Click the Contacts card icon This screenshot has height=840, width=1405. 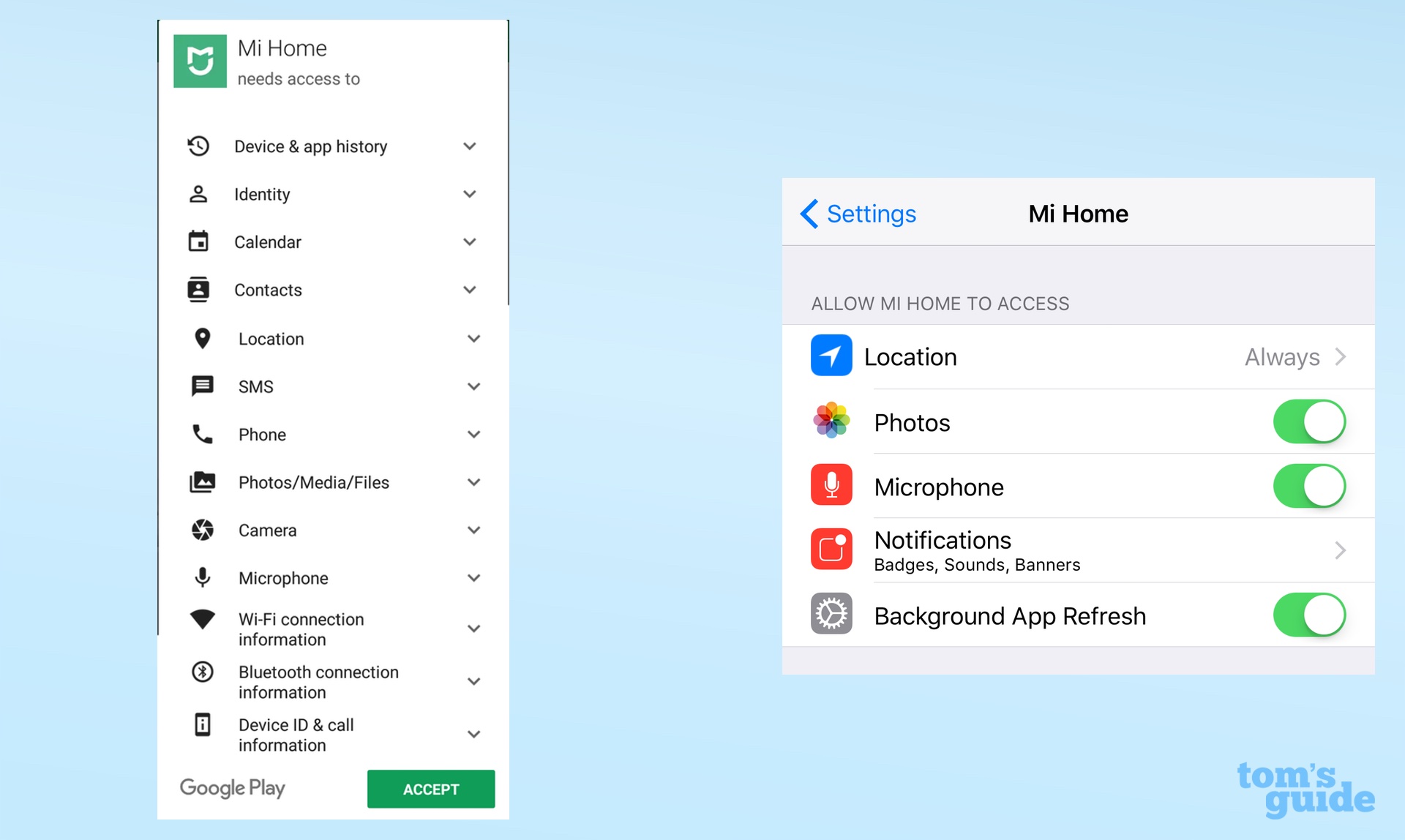198,290
